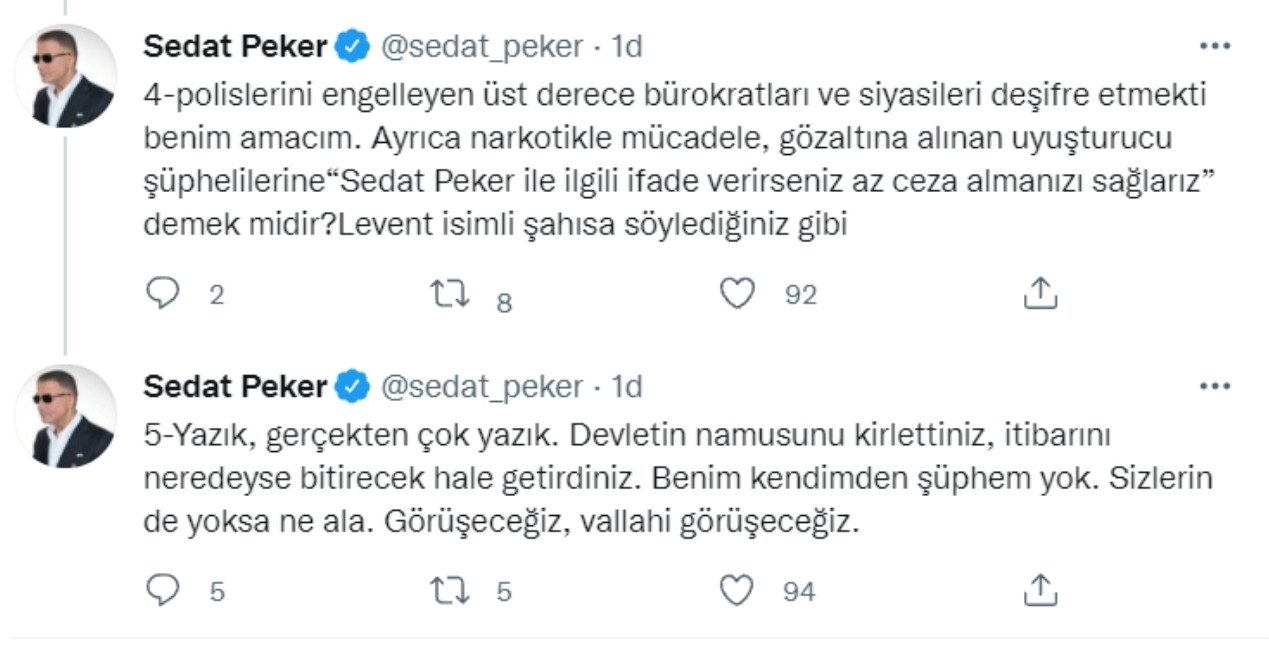Reply to the tweet starting with "4-polislerini"
The width and height of the screenshot is (1269, 669).
(x=163, y=290)
